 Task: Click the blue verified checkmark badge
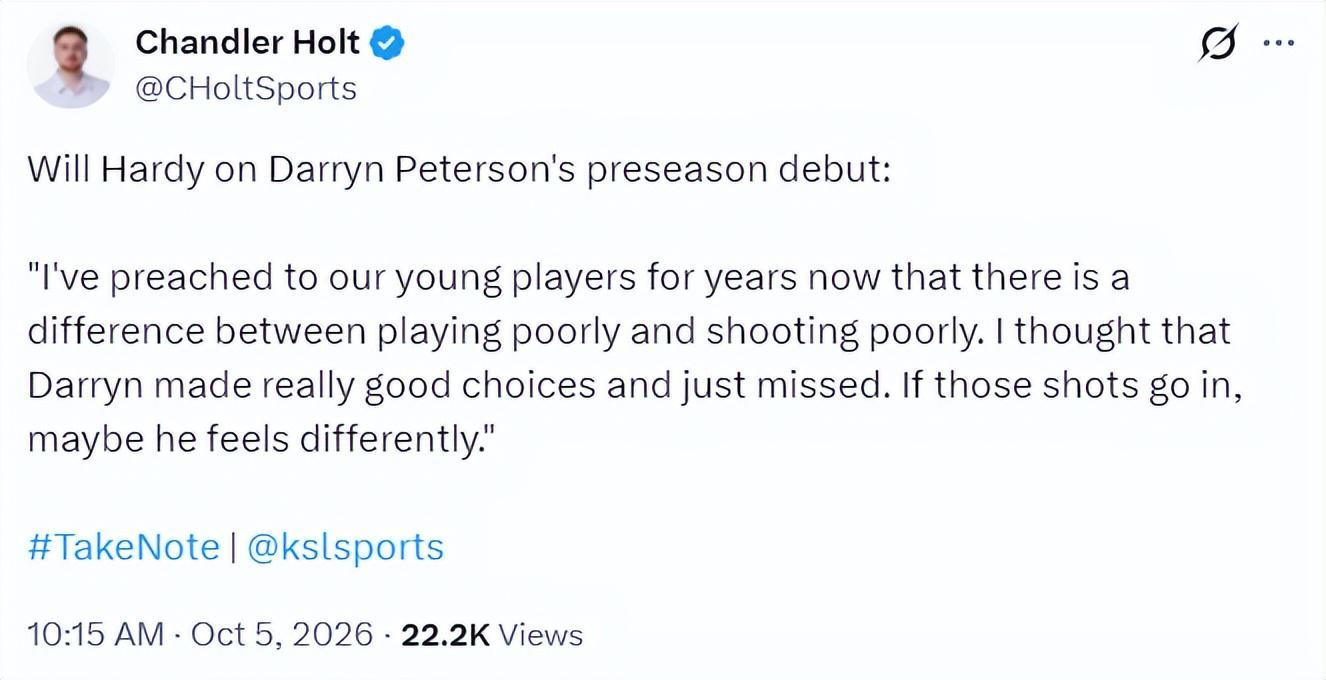pos(387,42)
